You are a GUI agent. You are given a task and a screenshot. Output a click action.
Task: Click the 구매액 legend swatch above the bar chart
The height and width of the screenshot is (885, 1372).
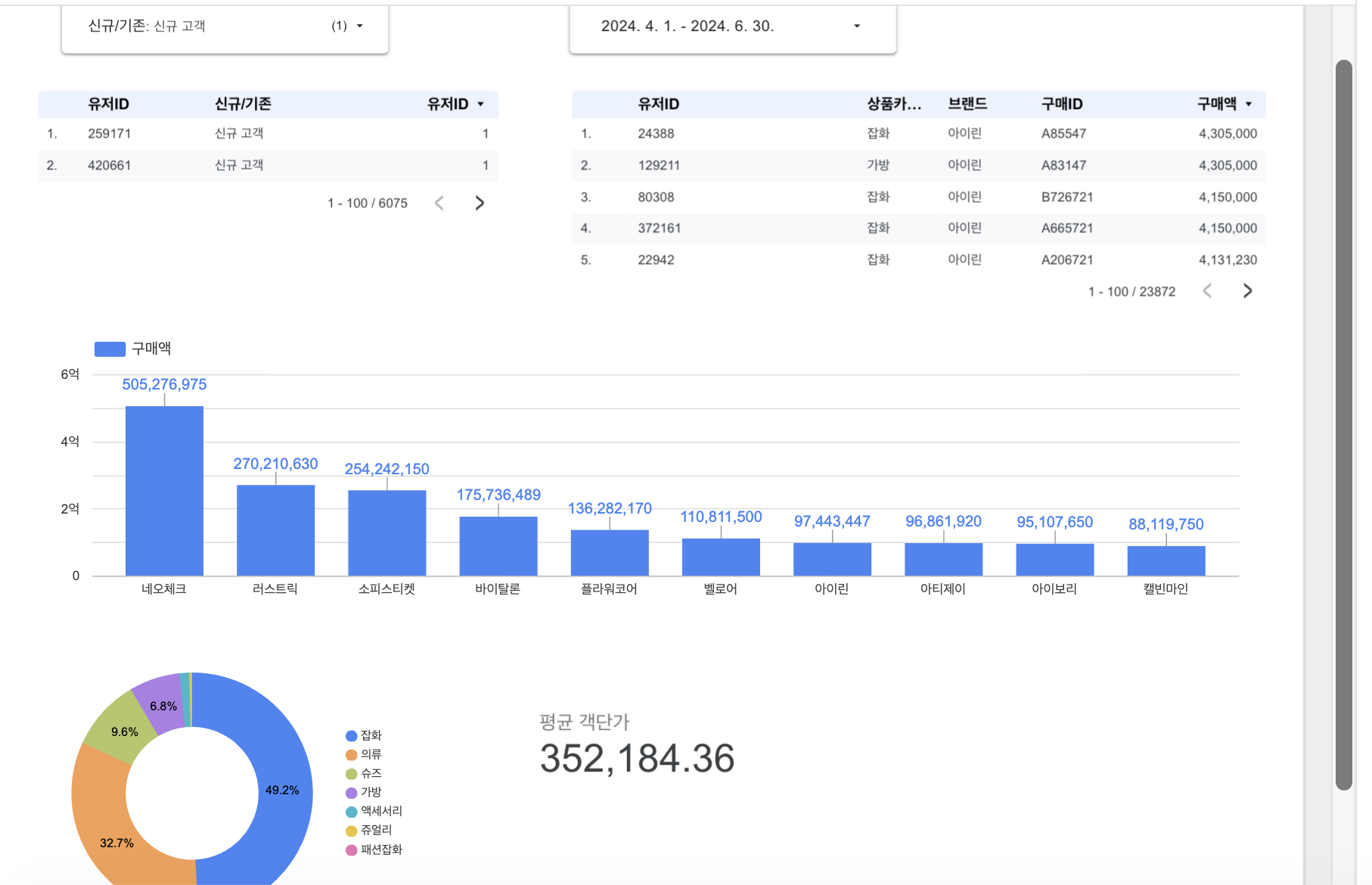point(110,349)
